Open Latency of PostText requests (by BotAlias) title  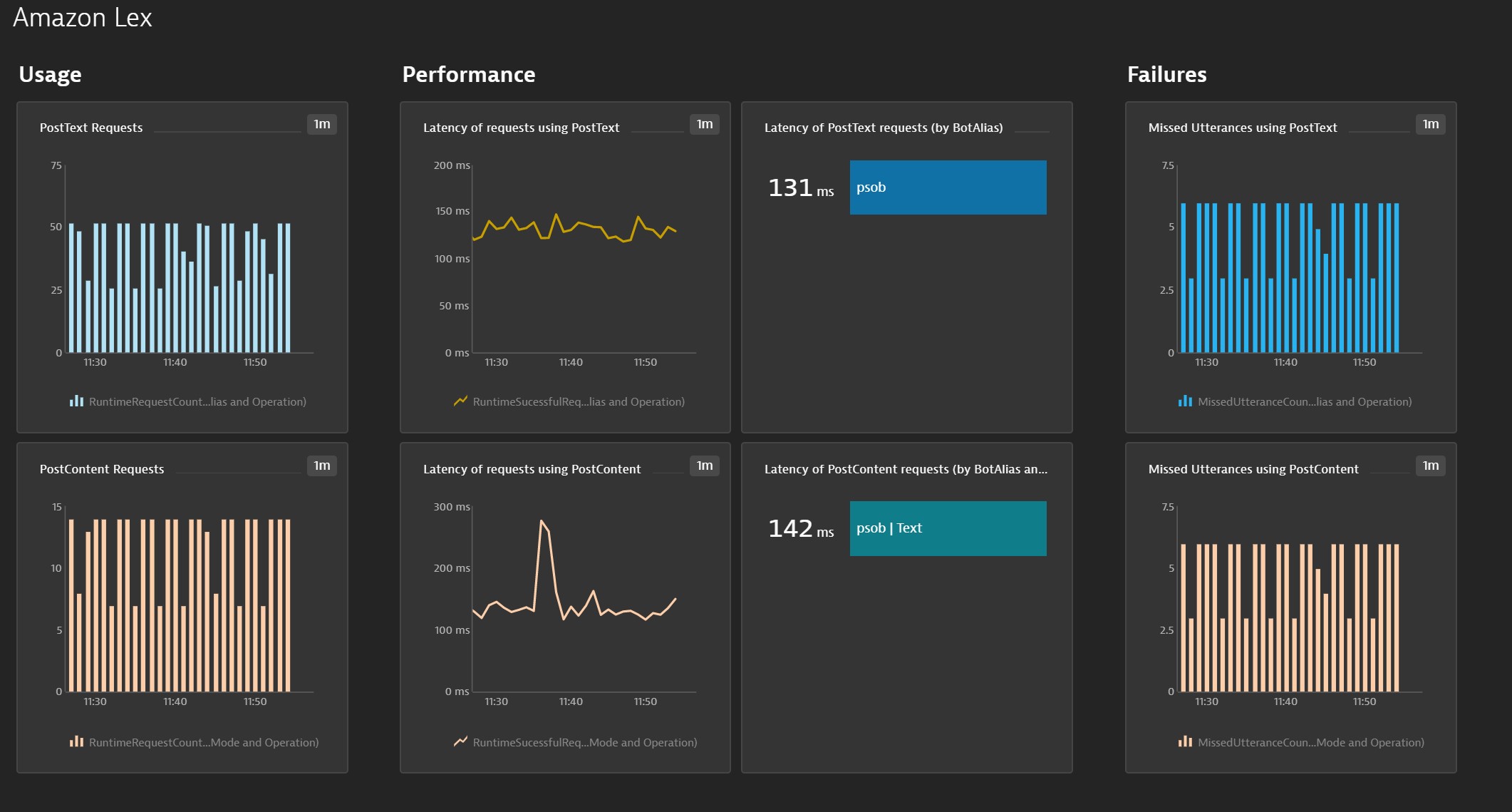[x=884, y=128]
